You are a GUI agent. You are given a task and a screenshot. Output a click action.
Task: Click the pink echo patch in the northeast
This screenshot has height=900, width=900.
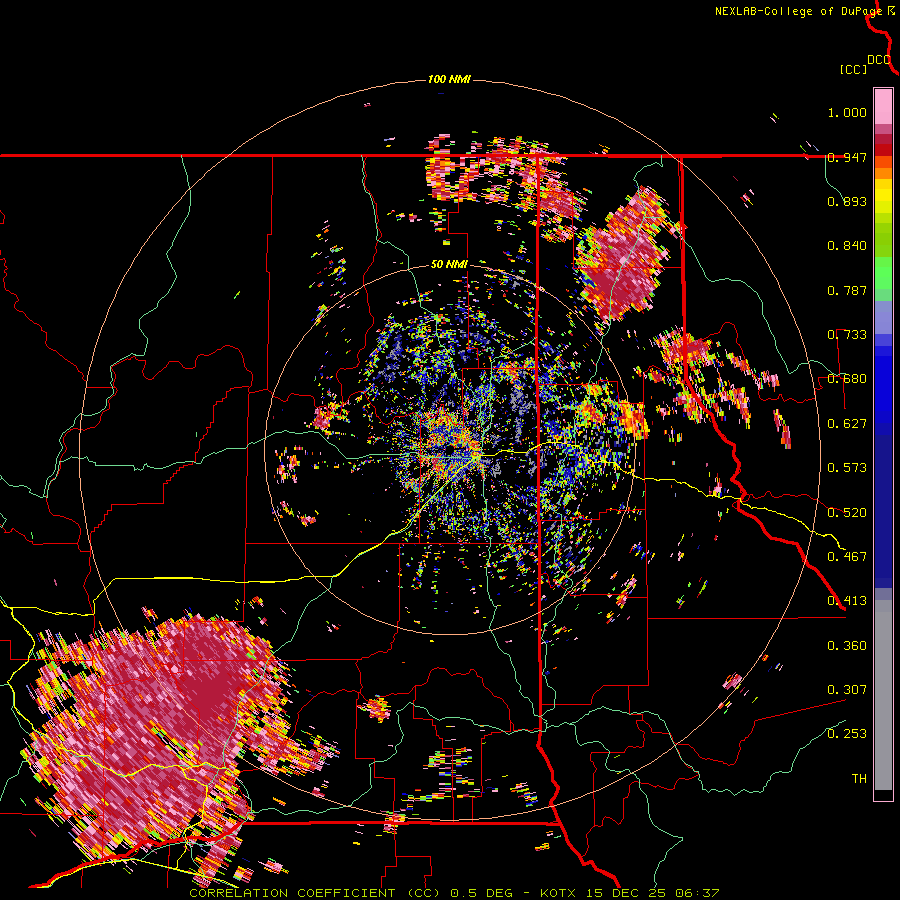[x=622, y=254]
